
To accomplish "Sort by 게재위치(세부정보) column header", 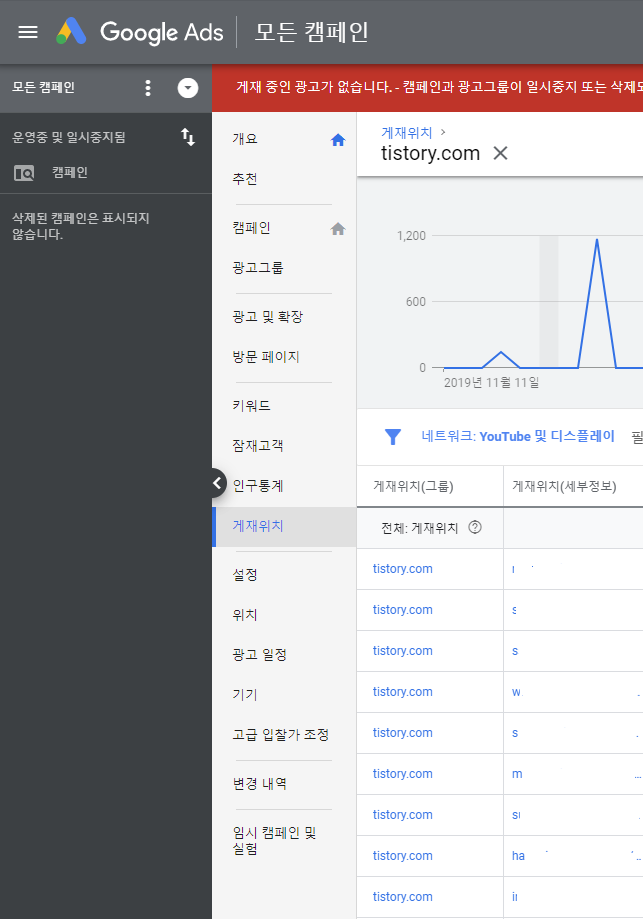I will tap(564, 486).
